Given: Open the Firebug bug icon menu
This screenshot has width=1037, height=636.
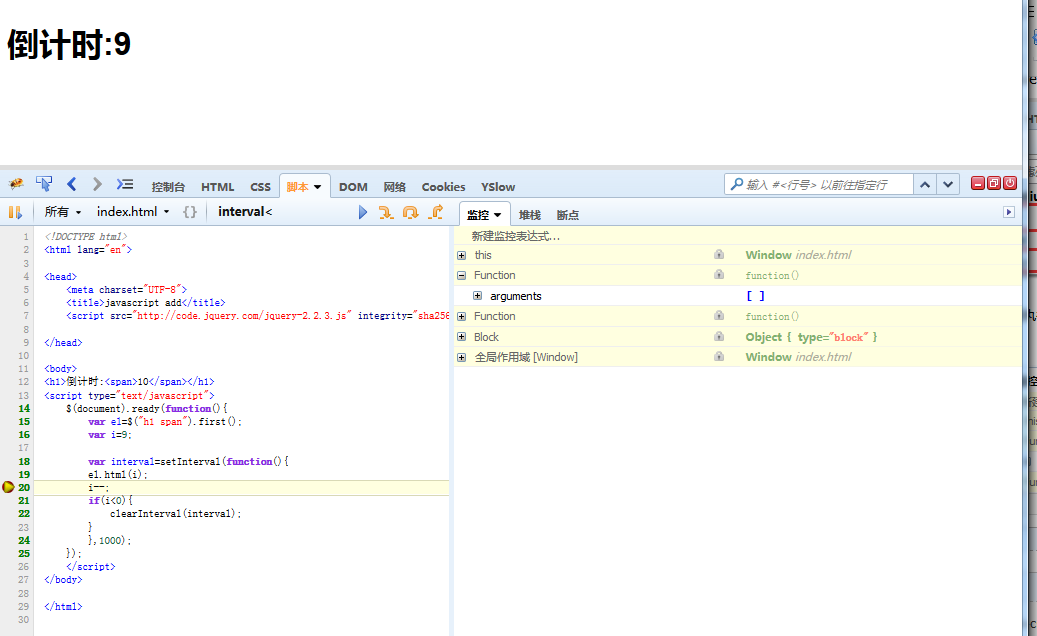Looking at the screenshot, I should pyautogui.click(x=16, y=184).
